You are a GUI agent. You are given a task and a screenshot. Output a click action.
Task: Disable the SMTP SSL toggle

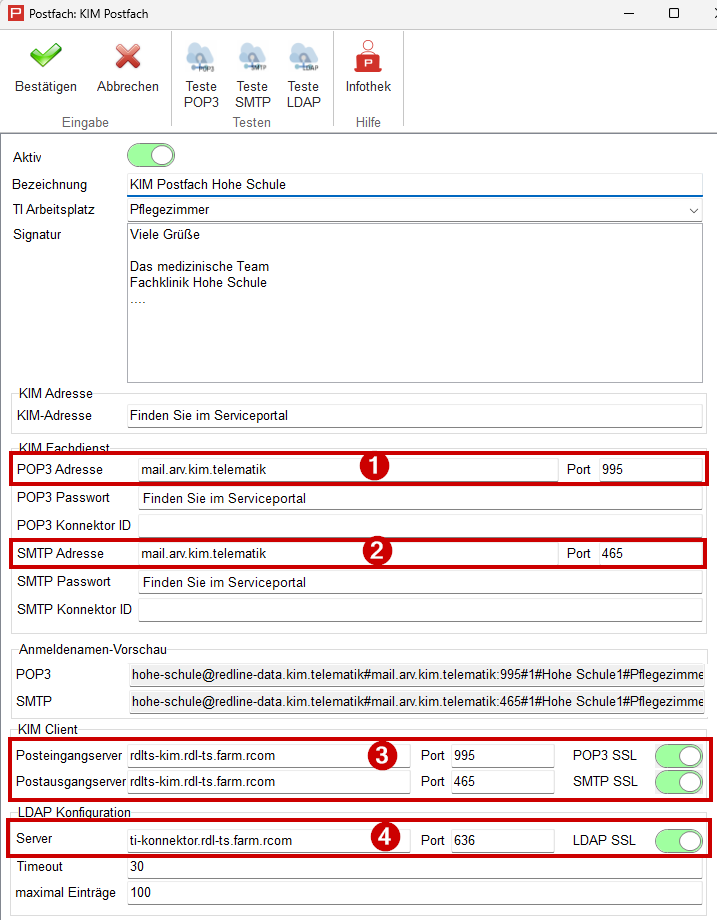click(x=678, y=781)
